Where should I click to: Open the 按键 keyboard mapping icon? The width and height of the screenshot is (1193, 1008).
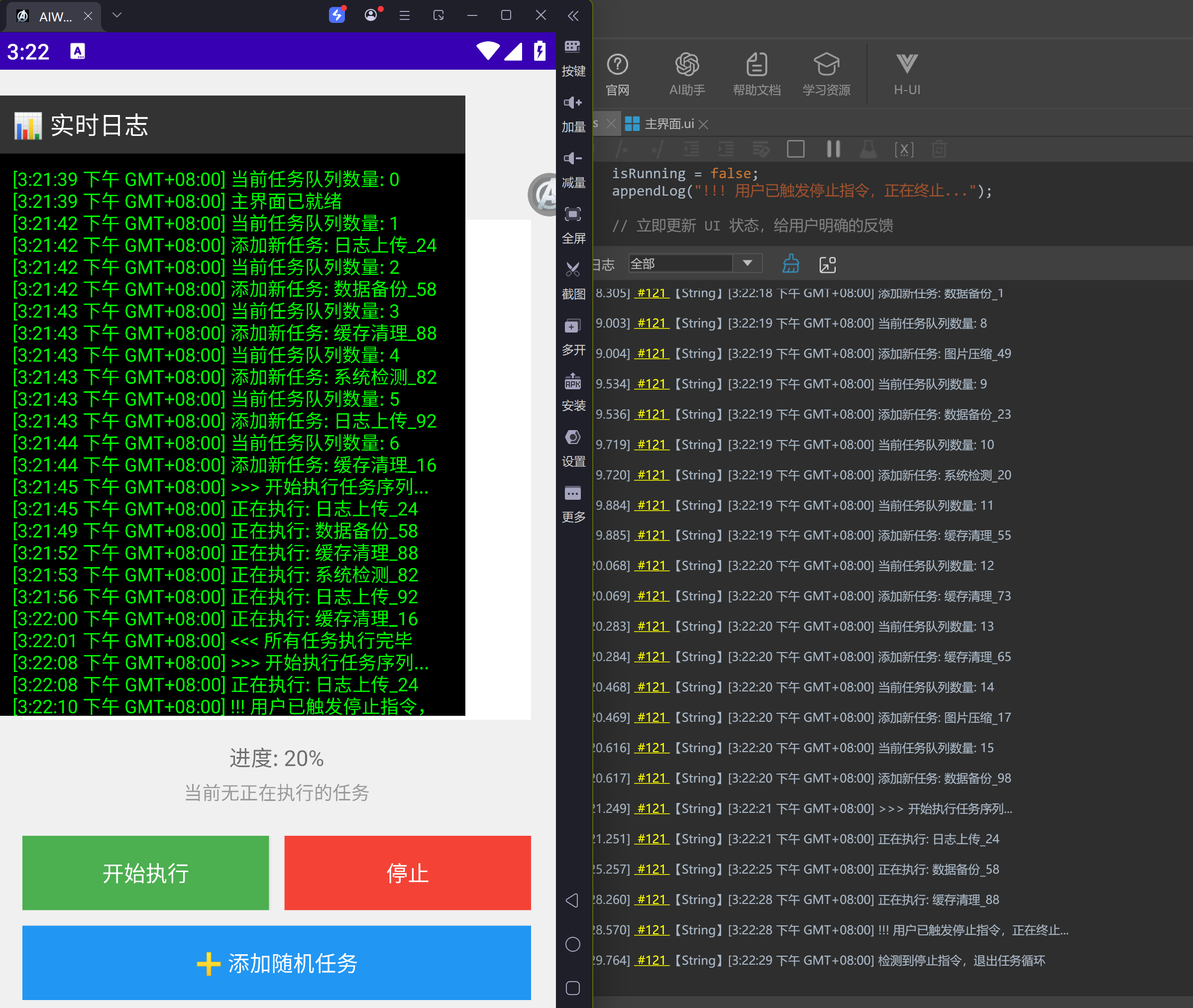pos(572,47)
